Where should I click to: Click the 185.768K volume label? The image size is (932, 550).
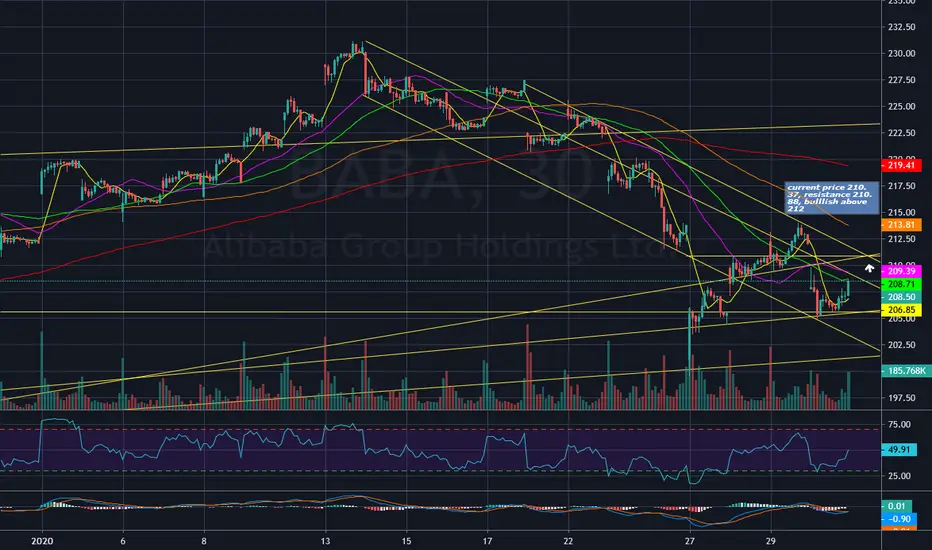pyautogui.click(x=906, y=371)
